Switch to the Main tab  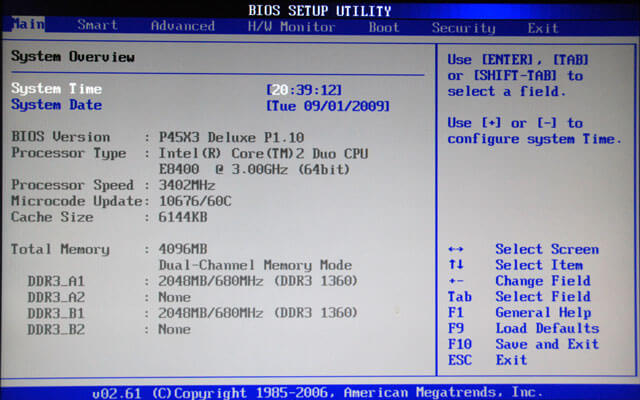pyautogui.click(x=28, y=24)
